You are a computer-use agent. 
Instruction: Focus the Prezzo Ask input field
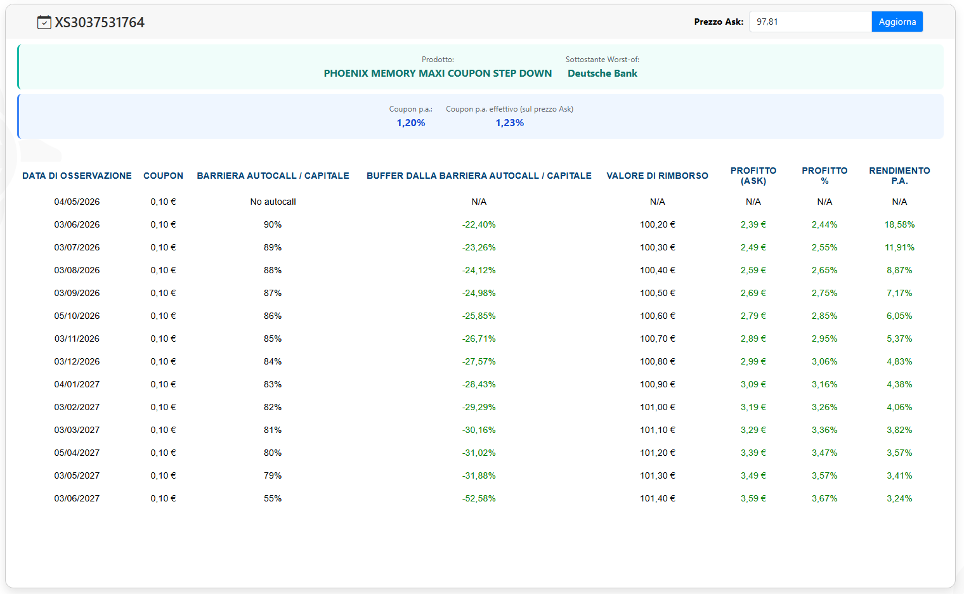pos(808,22)
